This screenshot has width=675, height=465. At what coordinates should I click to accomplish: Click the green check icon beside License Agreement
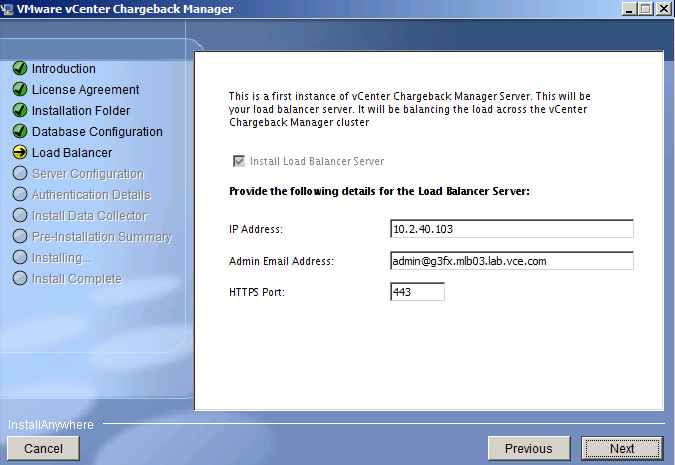click(x=20, y=89)
